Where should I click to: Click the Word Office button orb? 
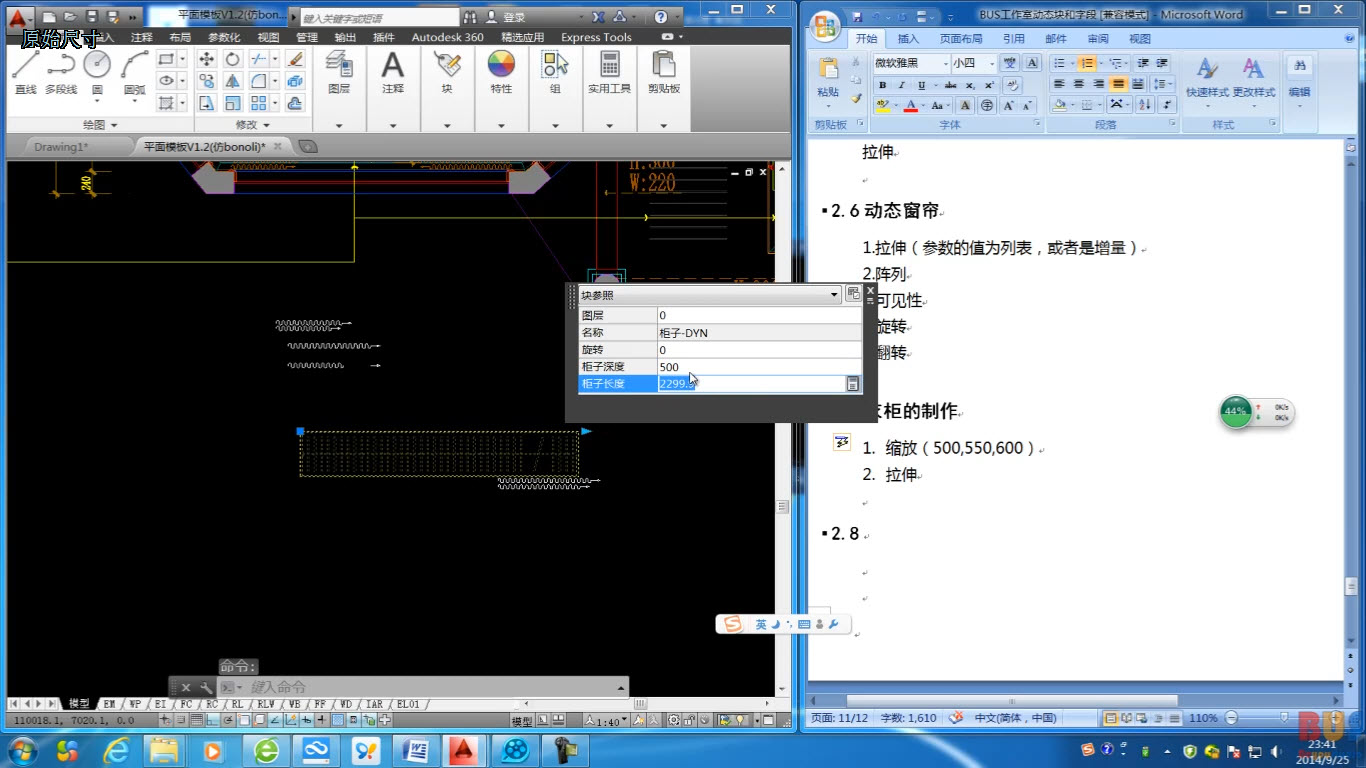(x=825, y=27)
